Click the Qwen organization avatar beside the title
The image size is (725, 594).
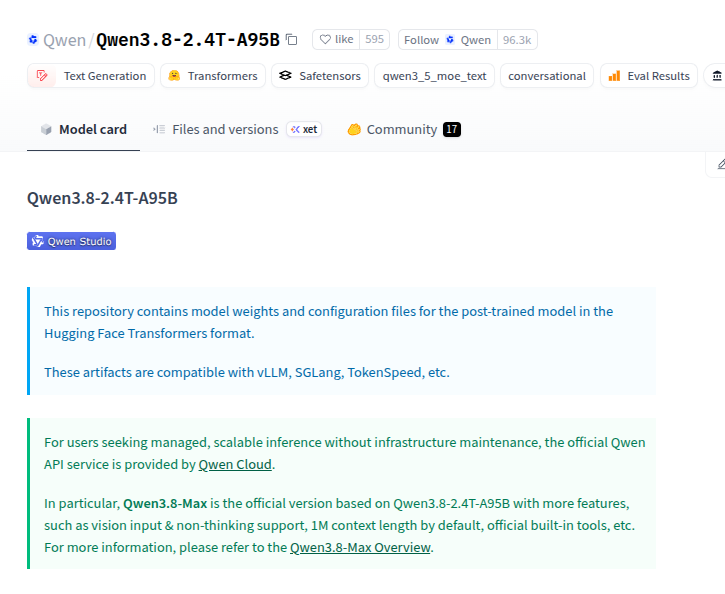click(x=33, y=40)
